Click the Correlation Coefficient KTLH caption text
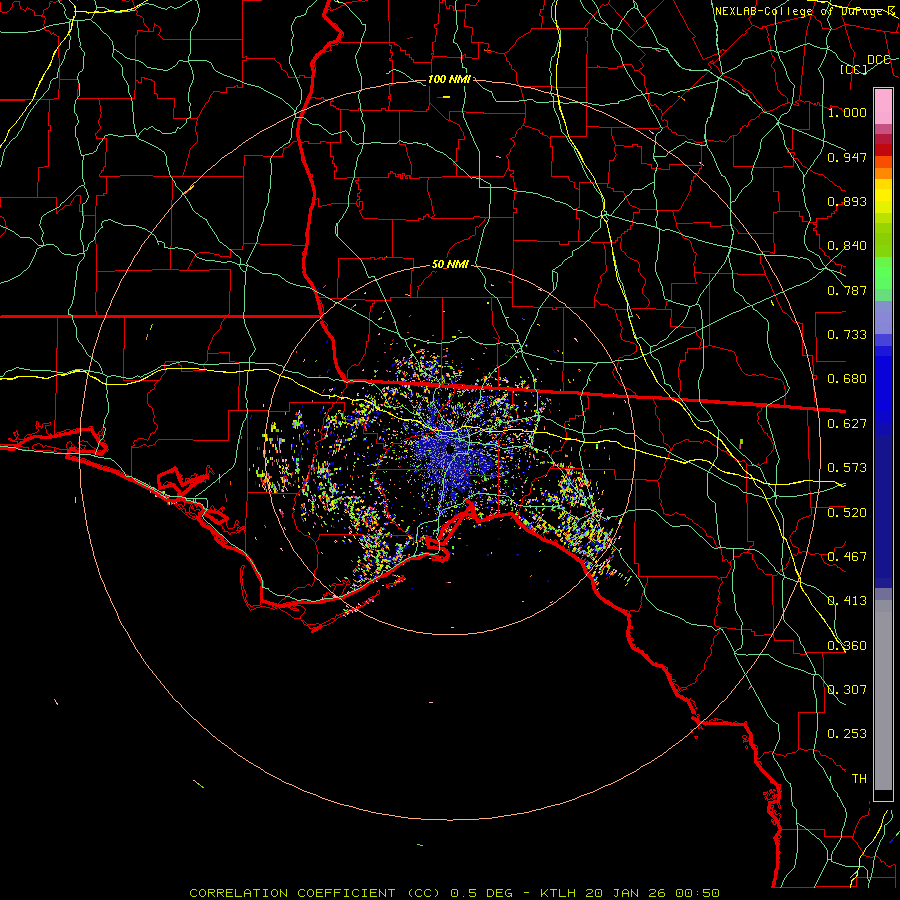Image resolution: width=900 pixels, height=900 pixels. pyautogui.click(x=454, y=893)
